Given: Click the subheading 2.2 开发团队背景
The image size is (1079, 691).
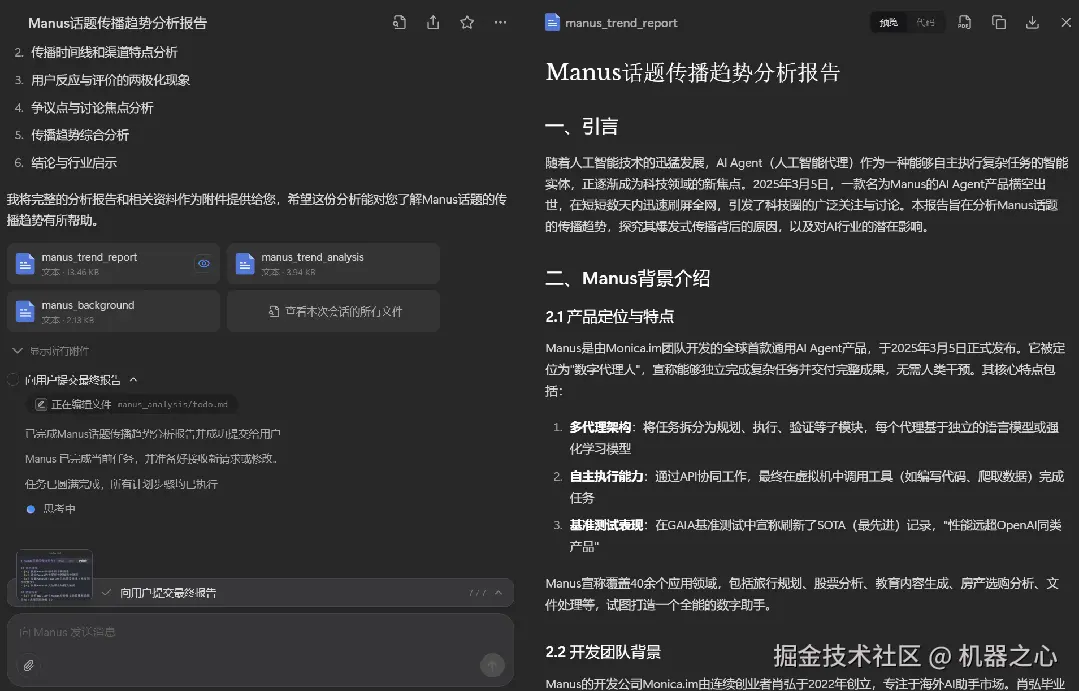Looking at the screenshot, I should (x=603, y=652).
